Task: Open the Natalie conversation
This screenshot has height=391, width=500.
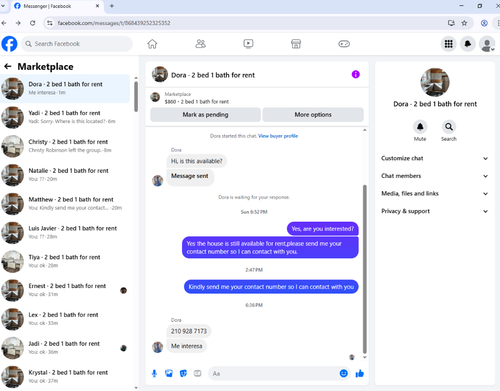Action: click(65, 175)
